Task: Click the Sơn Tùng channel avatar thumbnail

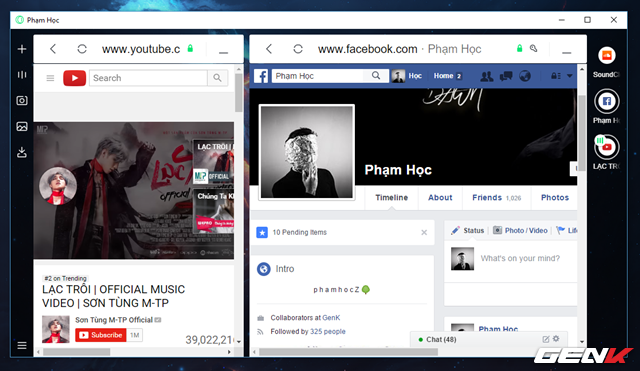Action: [x=56, y=329]
